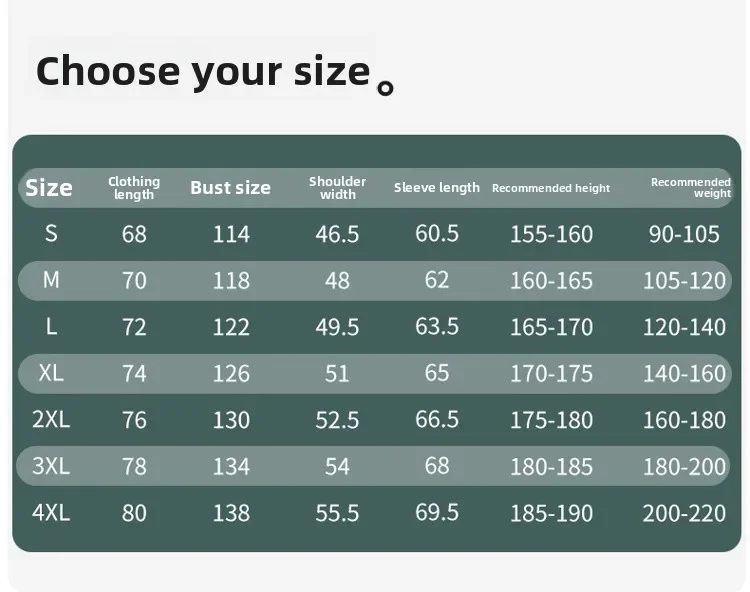
Task: Click the sleeve length value 66.5
Action: [437, 419]
